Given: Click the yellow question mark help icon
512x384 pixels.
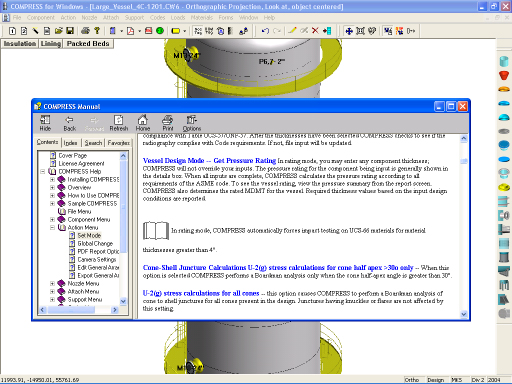Looking at the screenshot, I should coord(97,31).
